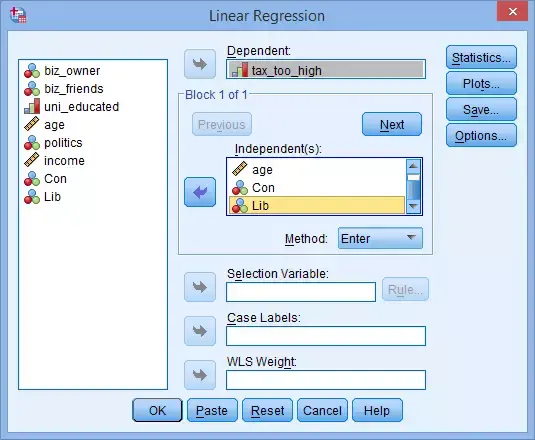Open the Statistics dialog
This screenshot has height=440, width=535.
coord(481,57)
